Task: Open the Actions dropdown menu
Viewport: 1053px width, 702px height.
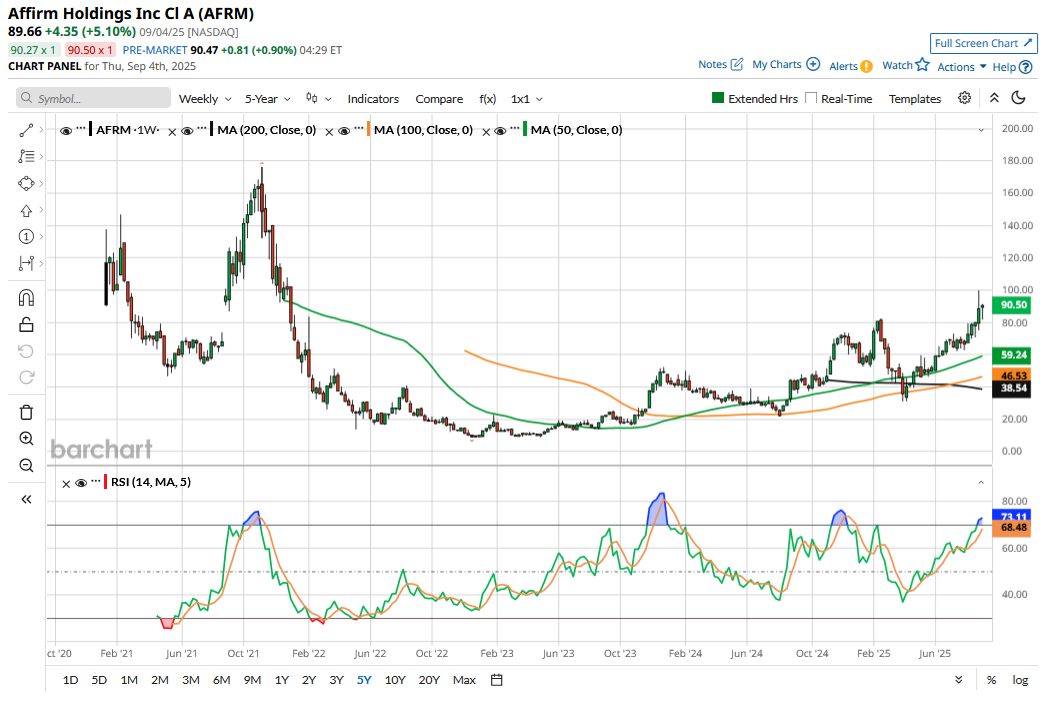Action: [962, 67]
